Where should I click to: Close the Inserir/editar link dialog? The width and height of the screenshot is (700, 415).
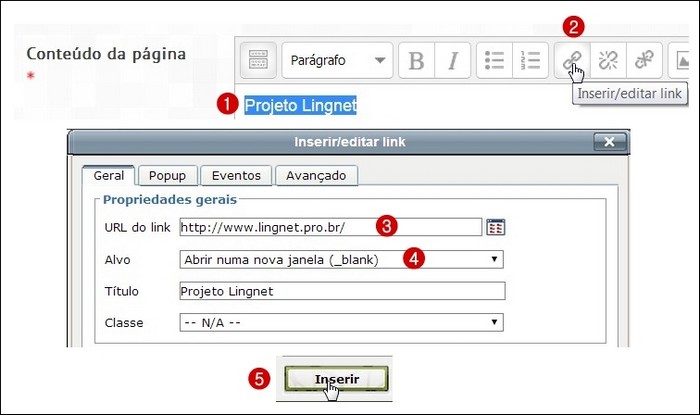pyautogui.click(x=609, y=142)
